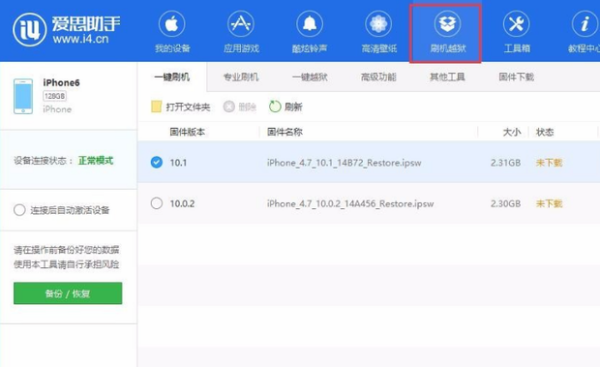
Task: Click 正常模式 connection status text
Action: [96, 161]
